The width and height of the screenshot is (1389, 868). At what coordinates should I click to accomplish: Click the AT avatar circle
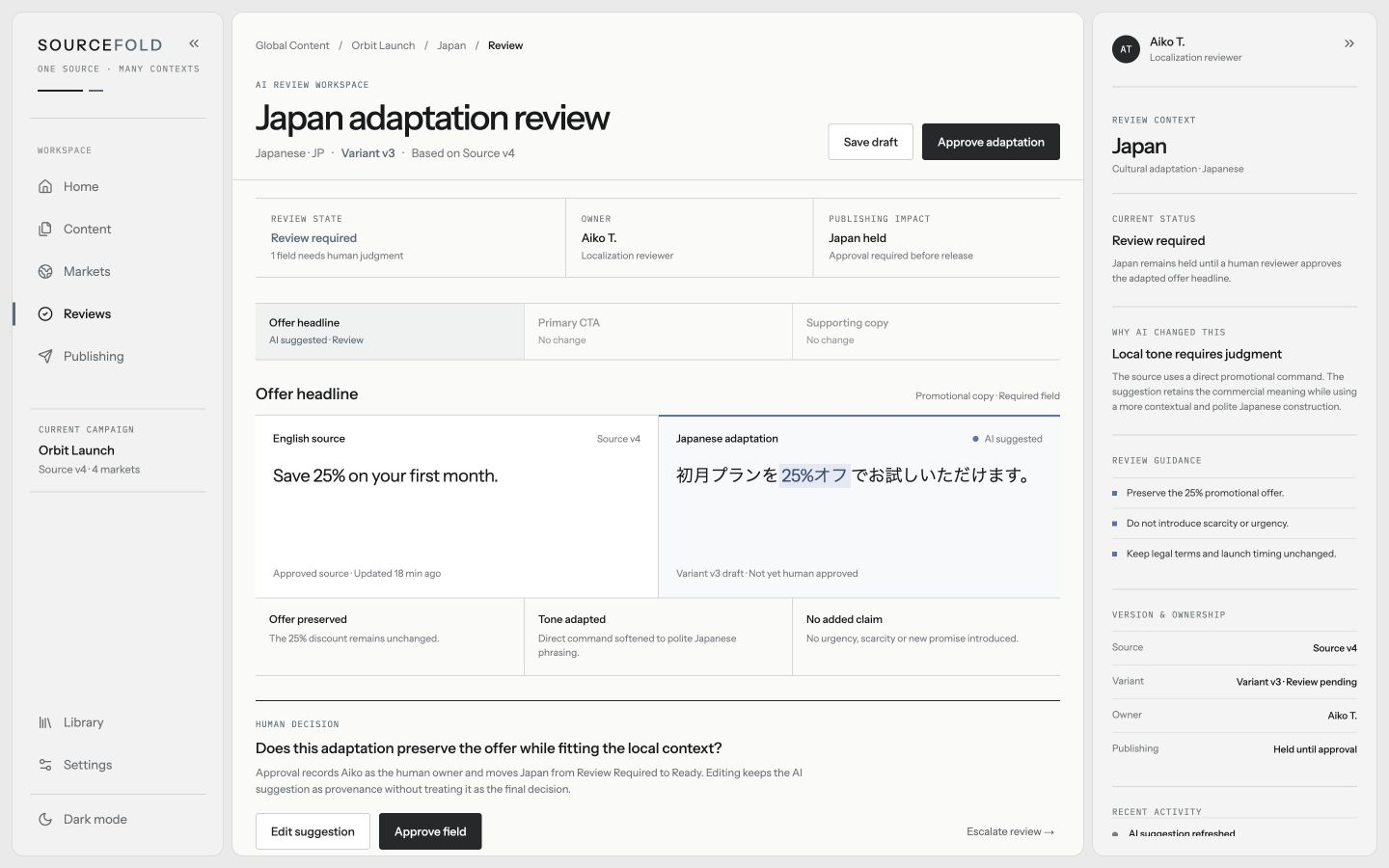1126,49
